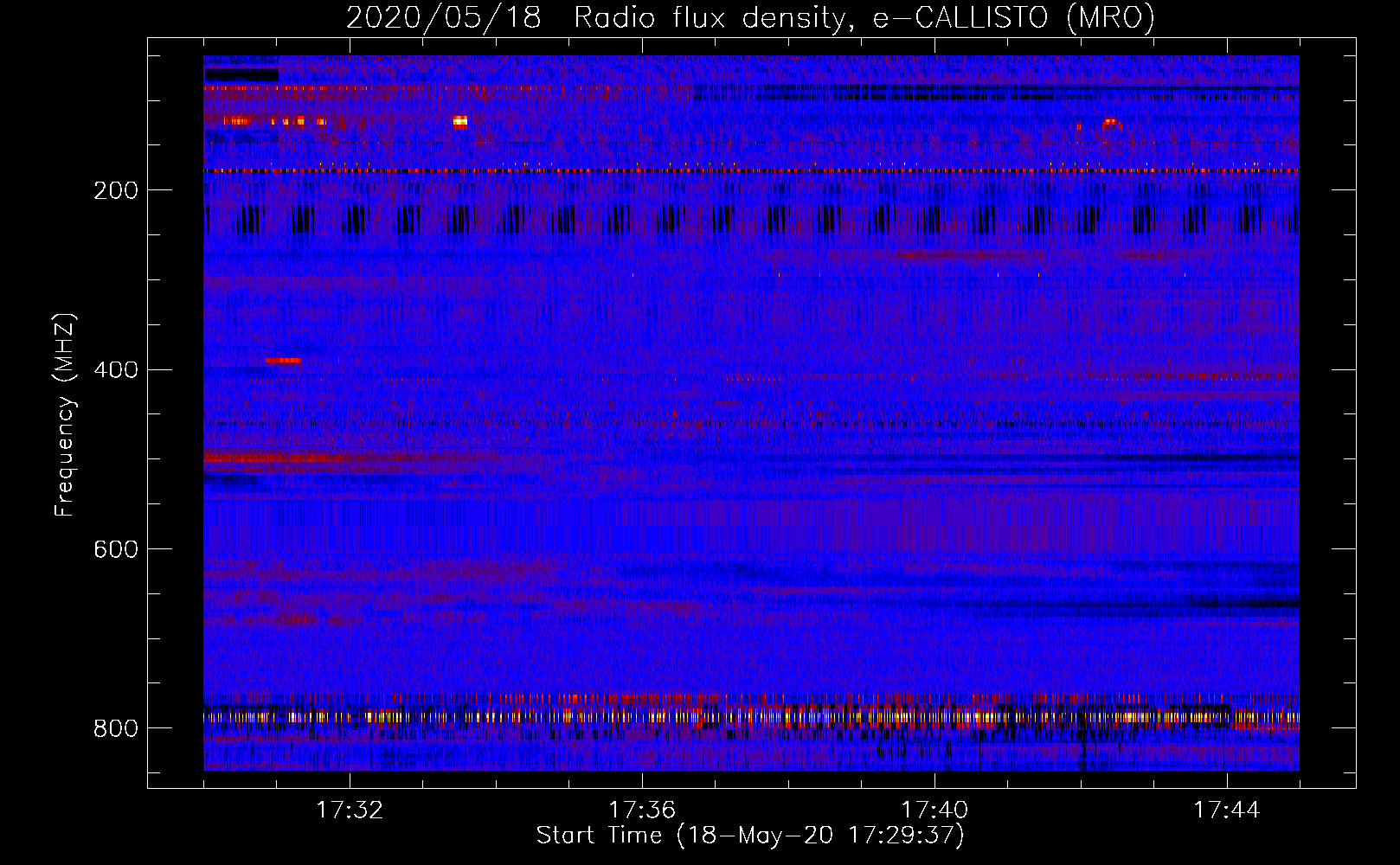
Task: Click the 17:32 time tick label
Action: coord(350,811)
